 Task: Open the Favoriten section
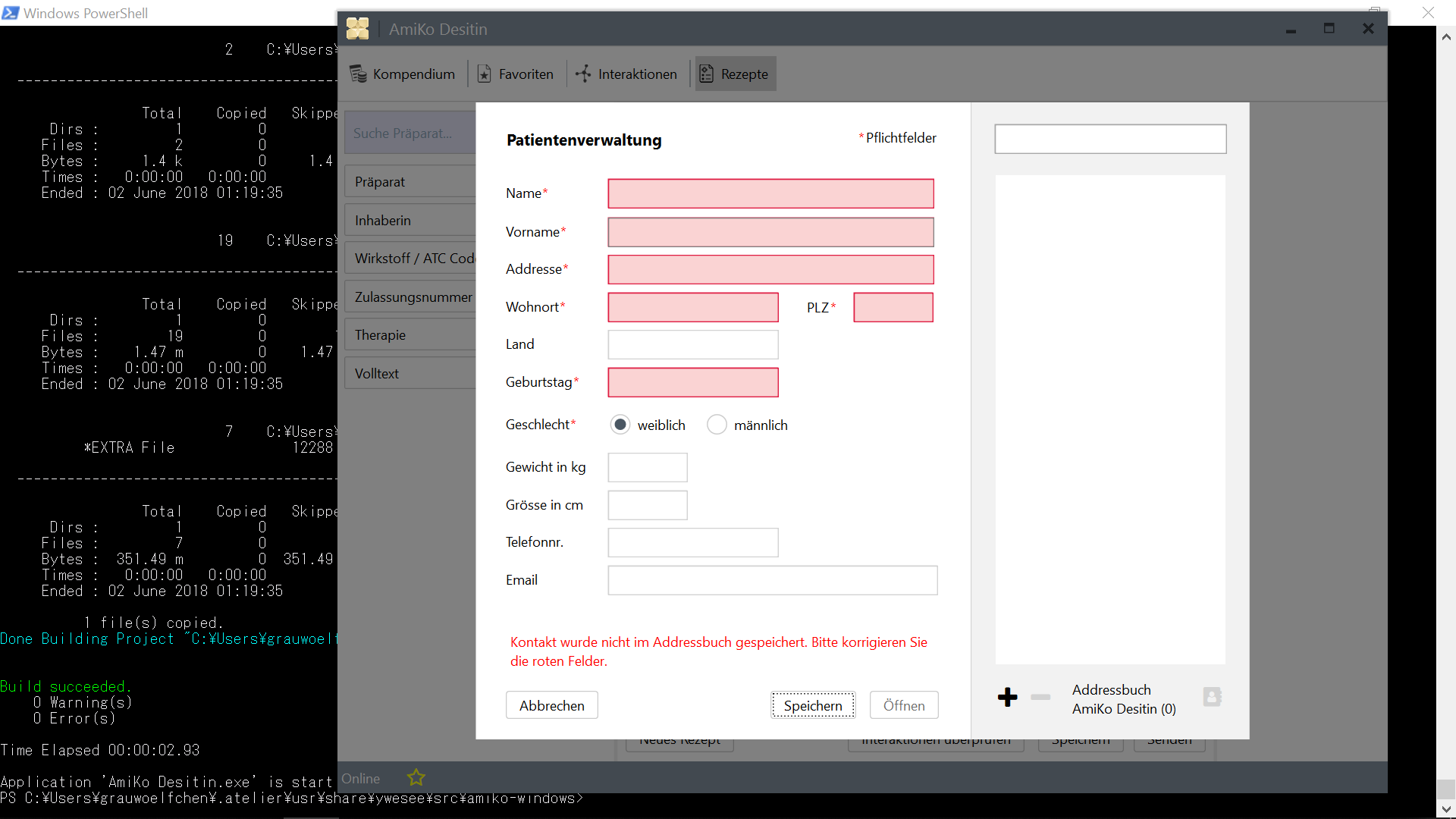click(515, 74)
